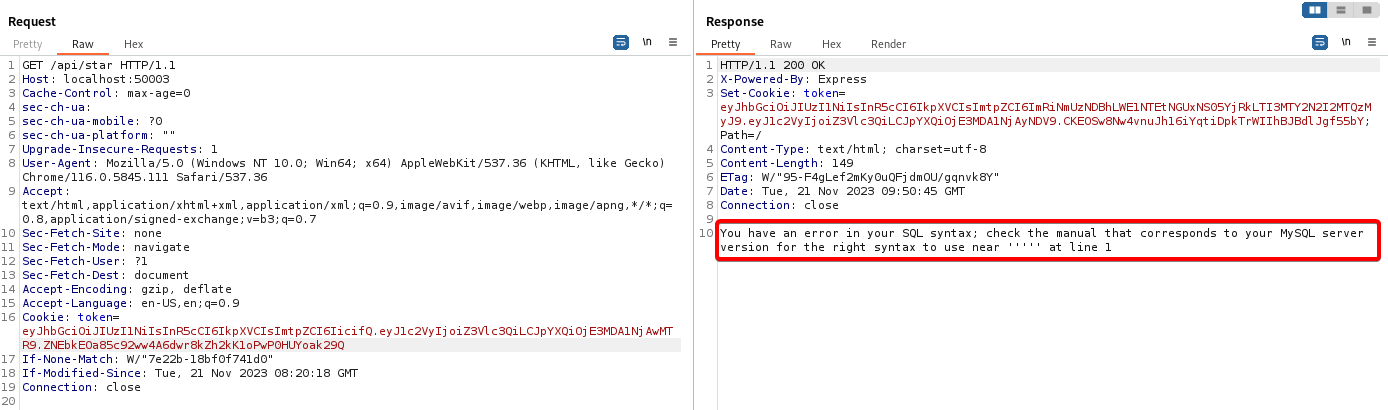The image size is (1388, 410).
Task: Switch to the Response Raw tab
Action: [781, 44]
